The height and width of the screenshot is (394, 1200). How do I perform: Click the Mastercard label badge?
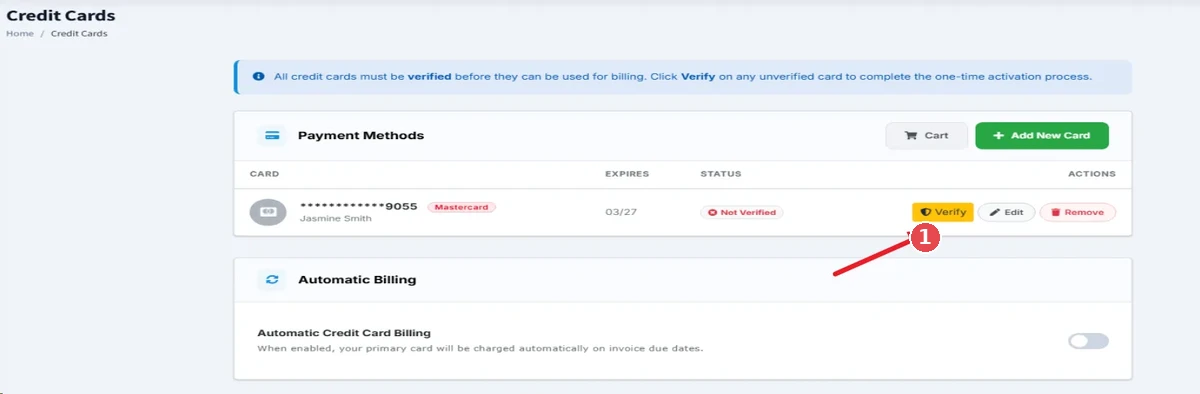click(462, 207)
